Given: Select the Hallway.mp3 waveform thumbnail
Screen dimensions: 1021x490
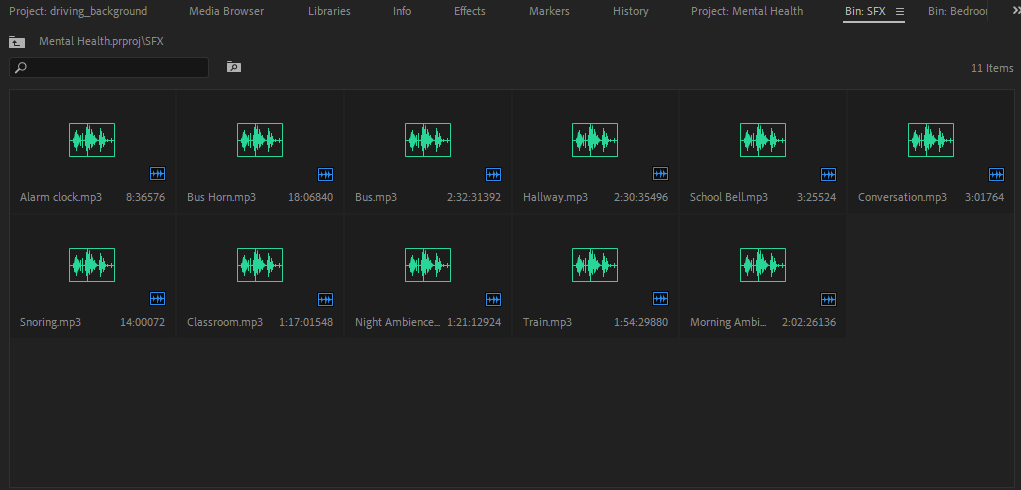Looking at the screenshot, I should click(595, 140).
